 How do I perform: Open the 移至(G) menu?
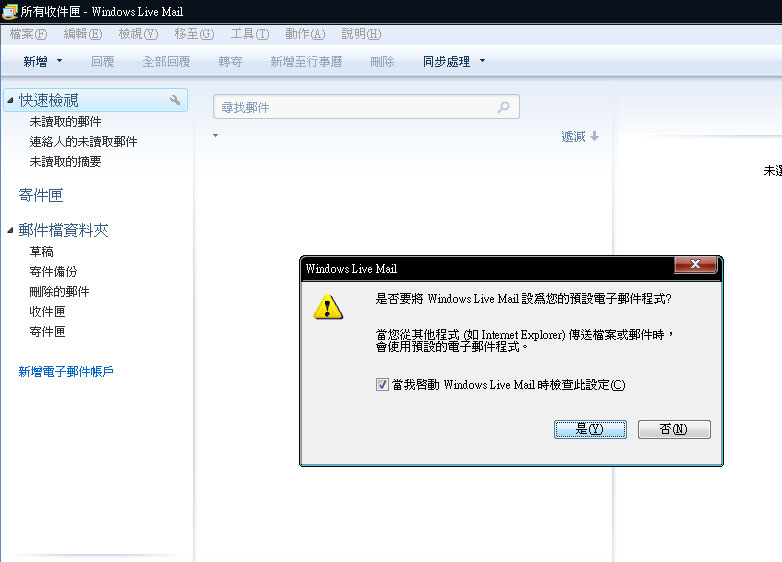(194, 34)
